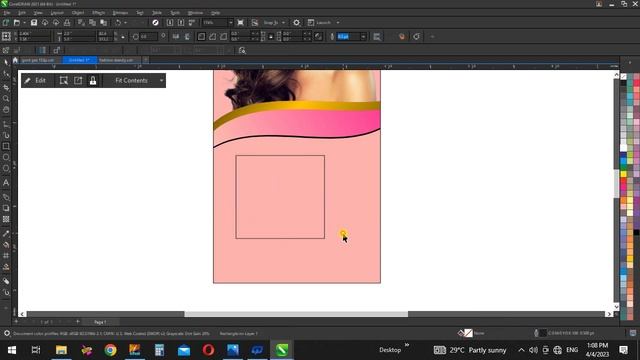Select the Drop Shadow tool in the toolbox

click(6, 208)
